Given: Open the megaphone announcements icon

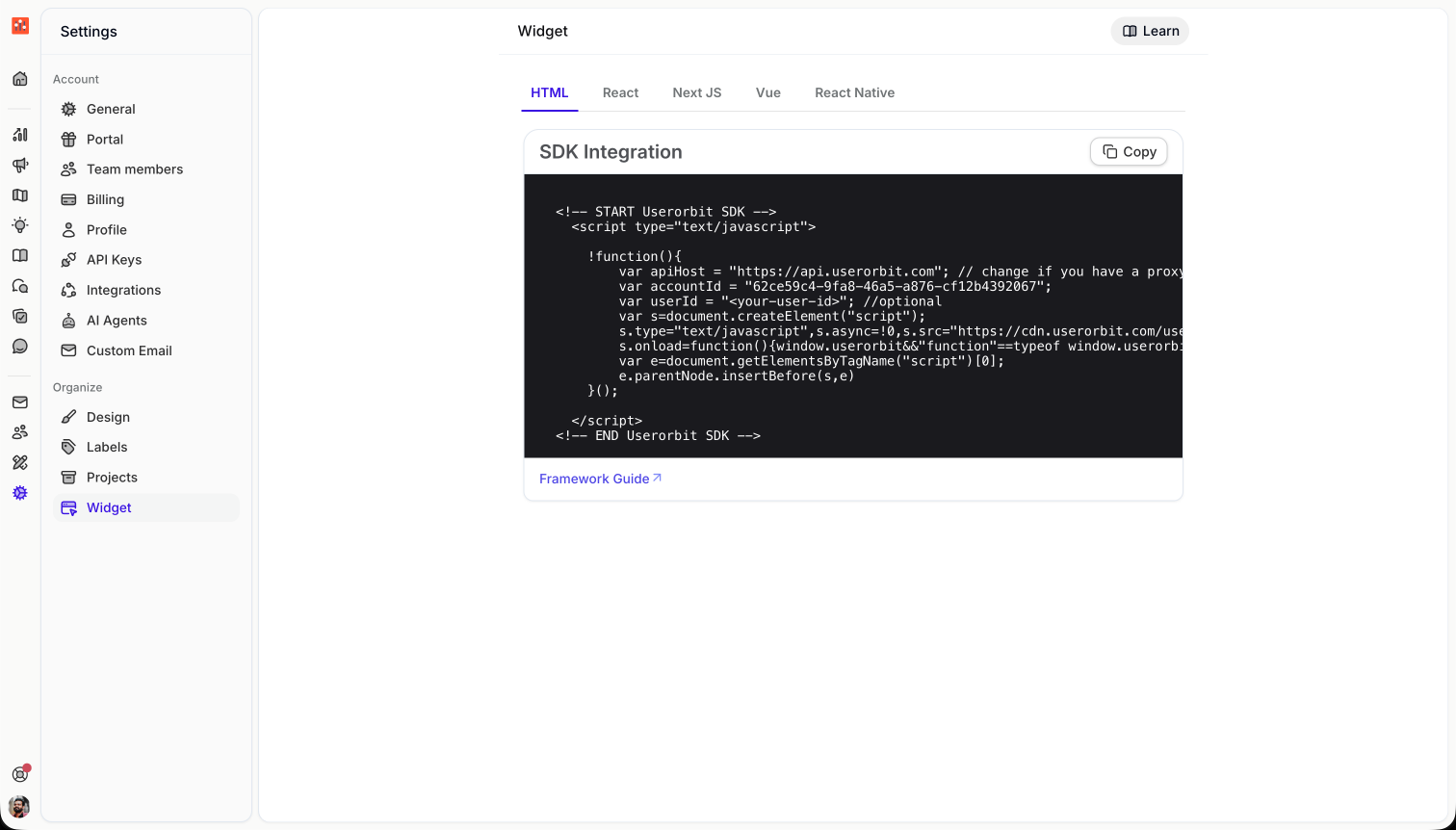Looking at the screenshot, I should [20, 165].
